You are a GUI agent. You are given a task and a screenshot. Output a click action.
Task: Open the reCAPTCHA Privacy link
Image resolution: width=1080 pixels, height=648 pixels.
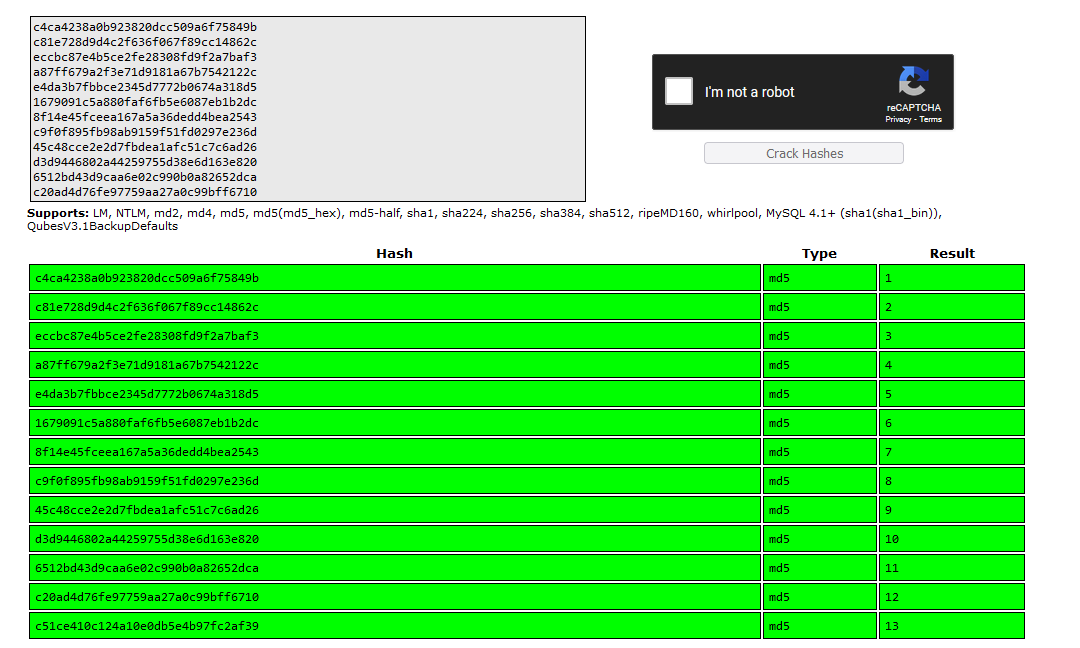tap(897, 119)
